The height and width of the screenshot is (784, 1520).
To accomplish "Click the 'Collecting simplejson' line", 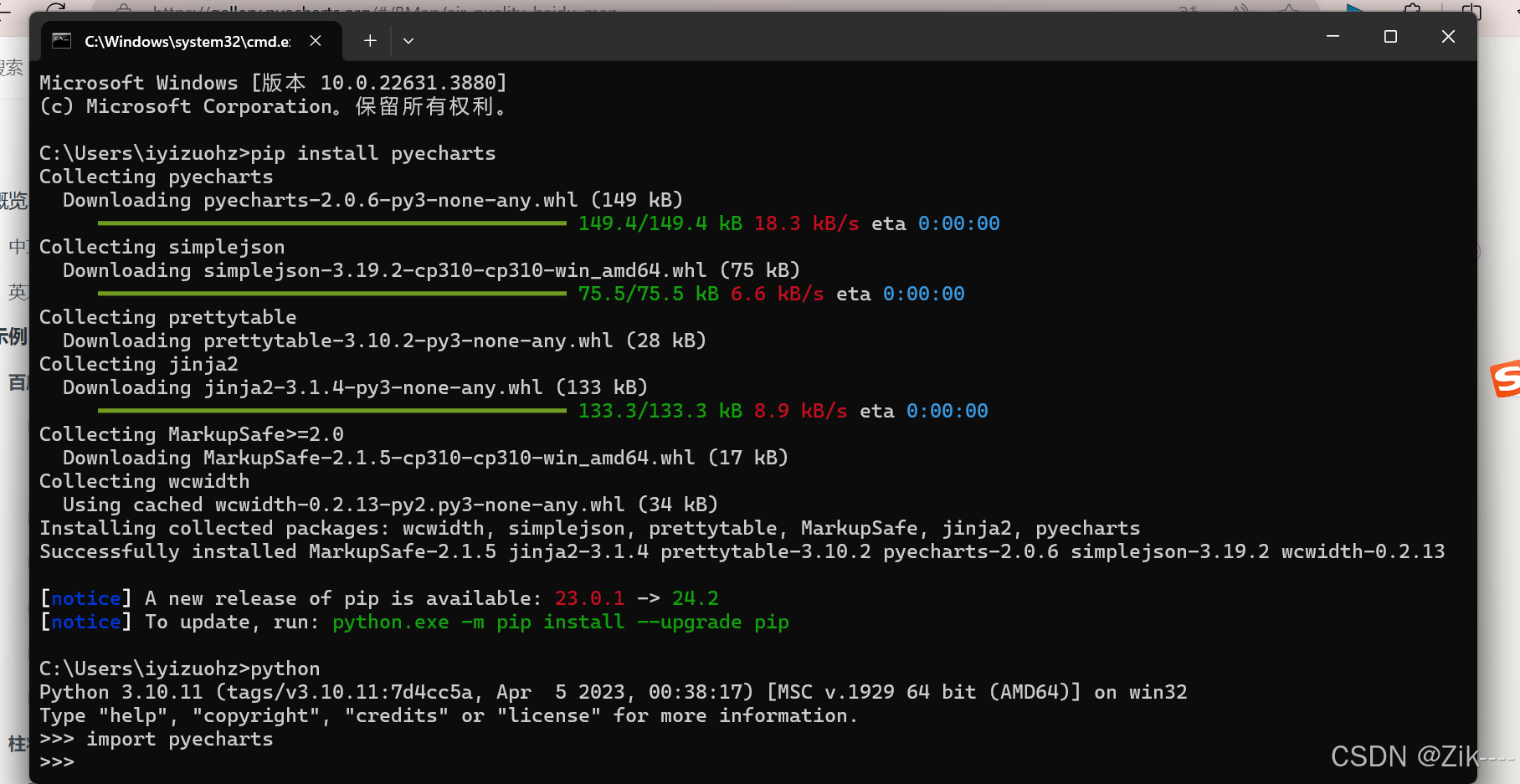I will [162, 247].
